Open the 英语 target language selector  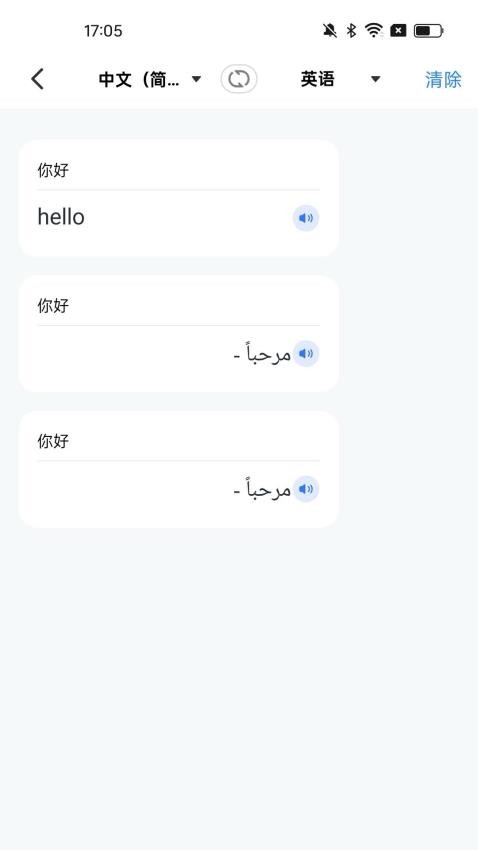[318, 79]
